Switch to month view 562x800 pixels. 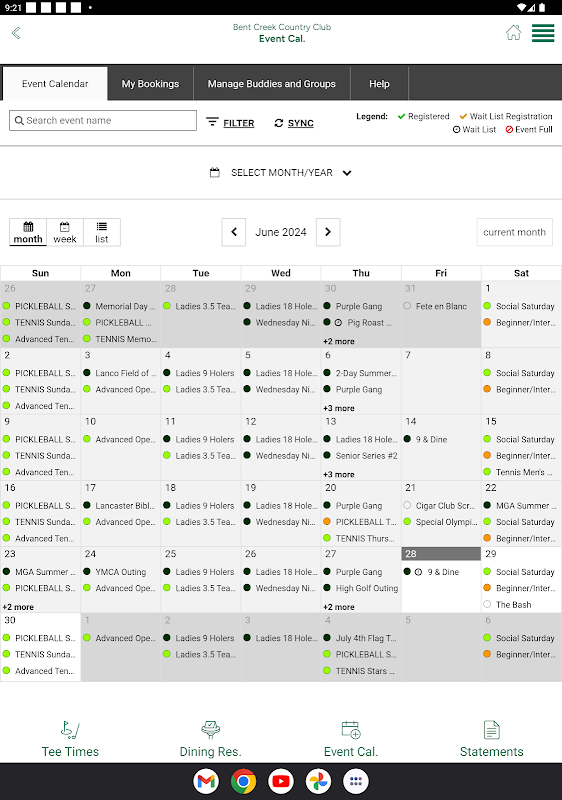pos(28,232)
